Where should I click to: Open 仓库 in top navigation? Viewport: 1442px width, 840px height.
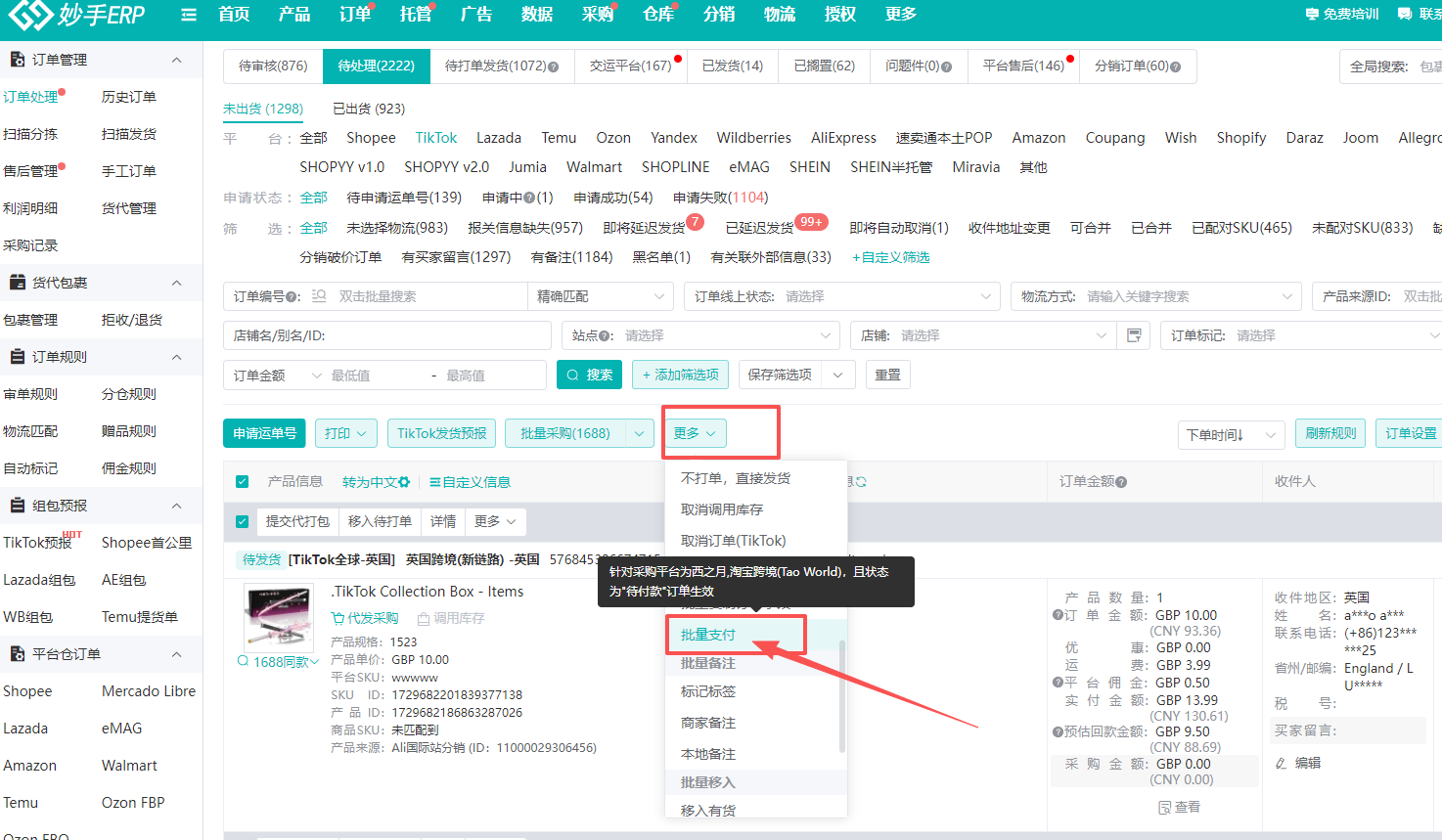click(x=658, y=14)
